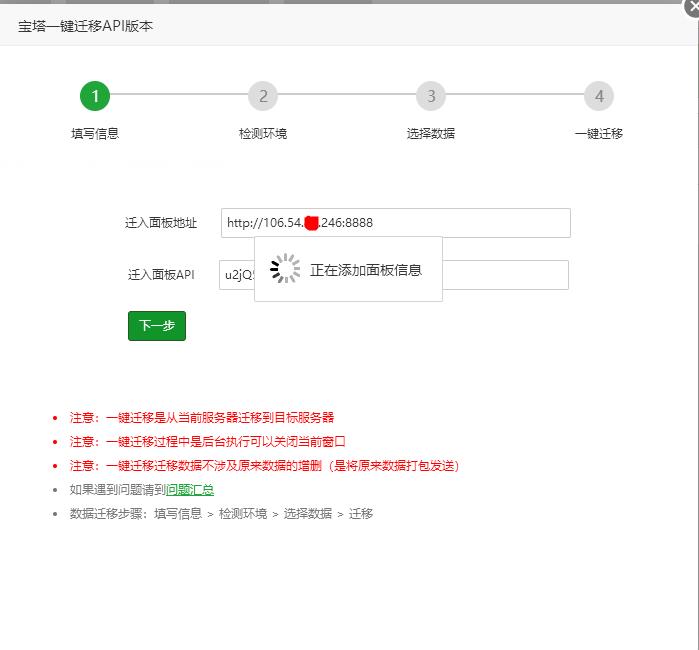The image size is (699, 650).
Task: Click step 1 green circle 填写信息
Action: pos(95,96)
